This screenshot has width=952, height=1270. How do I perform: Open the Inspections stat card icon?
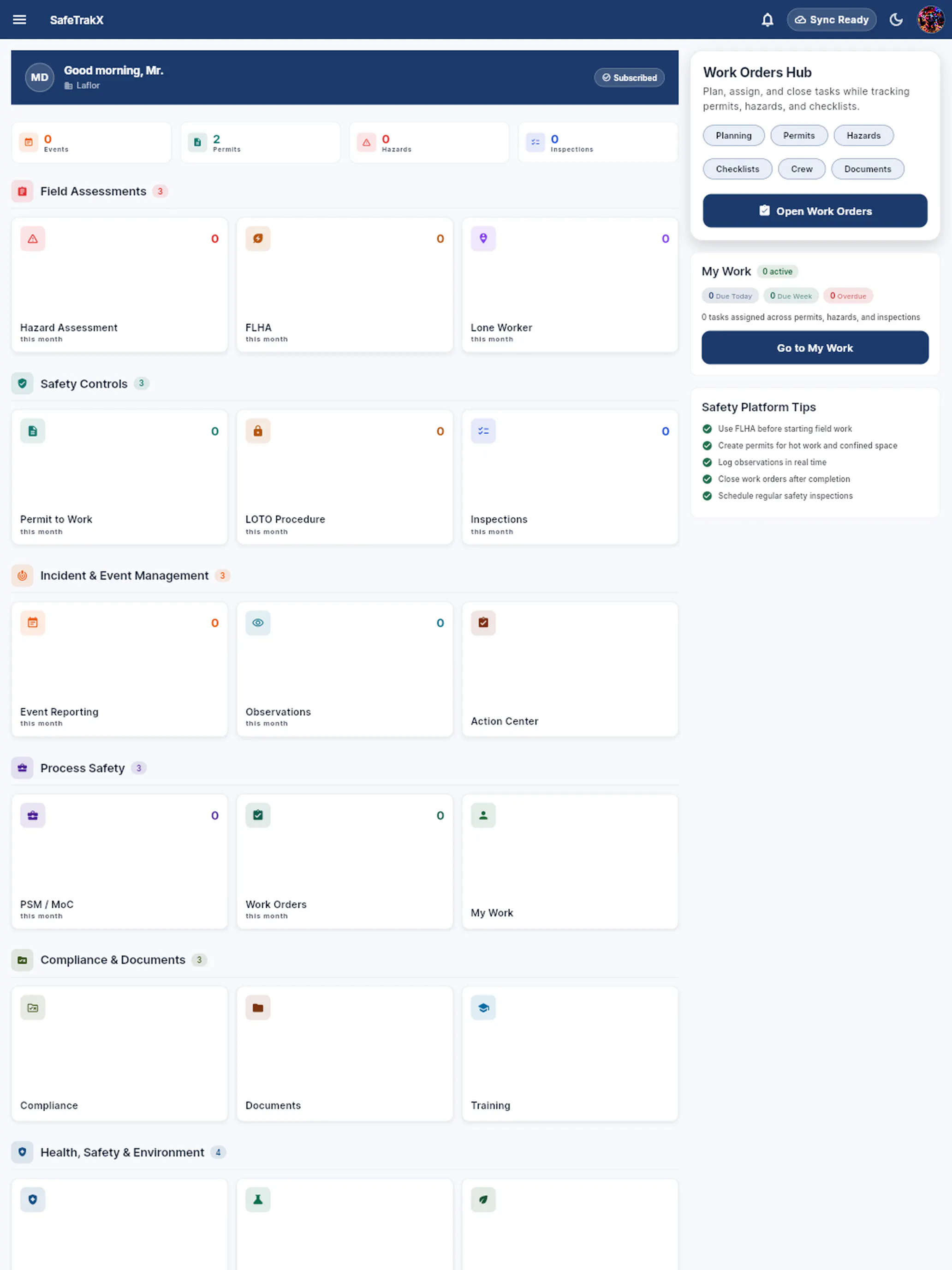point(535,143)
